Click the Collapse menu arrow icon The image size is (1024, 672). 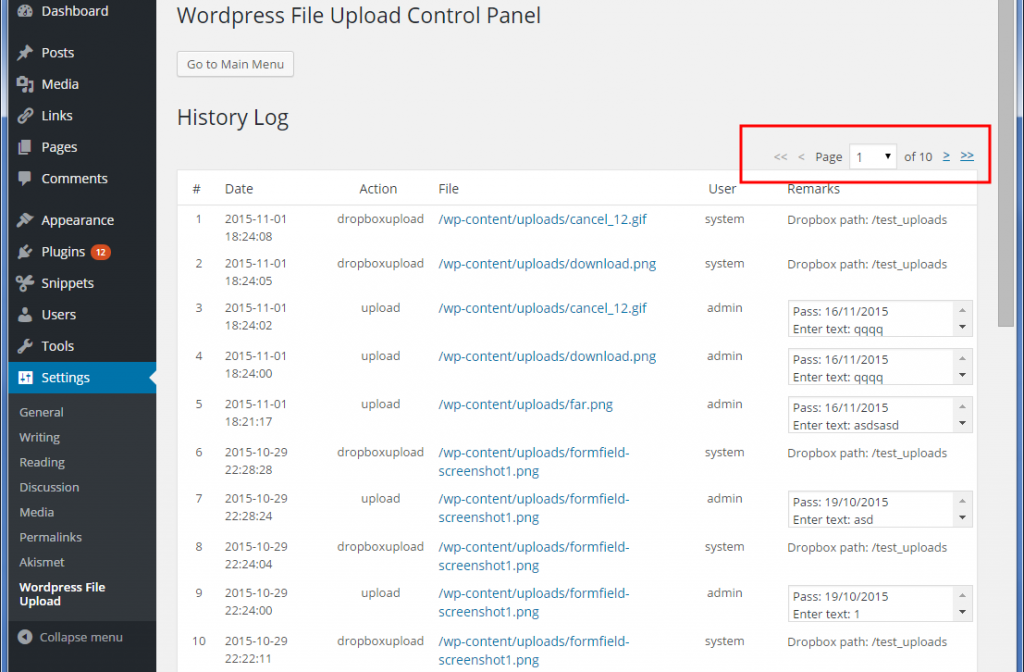click(25, 637)
